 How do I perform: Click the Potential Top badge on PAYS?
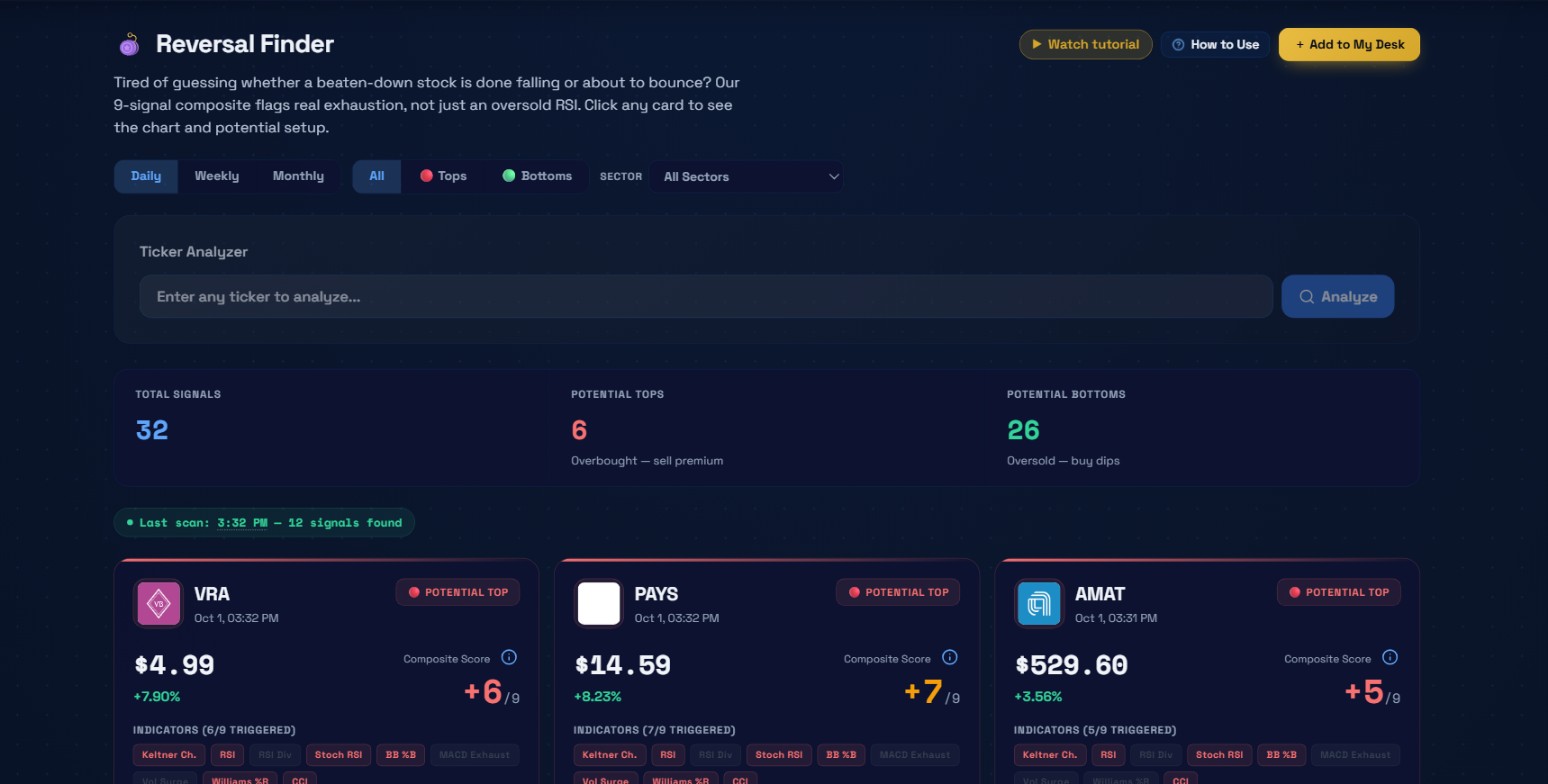[x=898, y=592]
